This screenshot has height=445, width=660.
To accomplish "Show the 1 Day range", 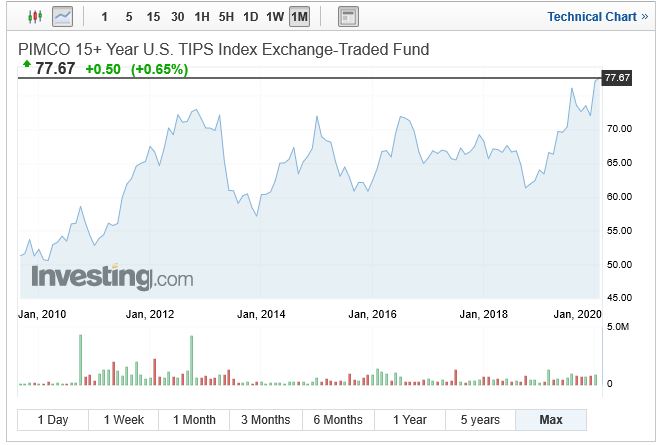I will (x=53, y=420).
